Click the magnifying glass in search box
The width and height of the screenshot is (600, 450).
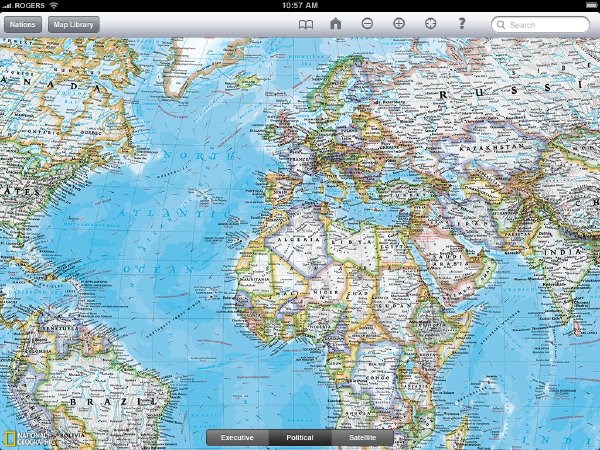click(x=501, y=25)
